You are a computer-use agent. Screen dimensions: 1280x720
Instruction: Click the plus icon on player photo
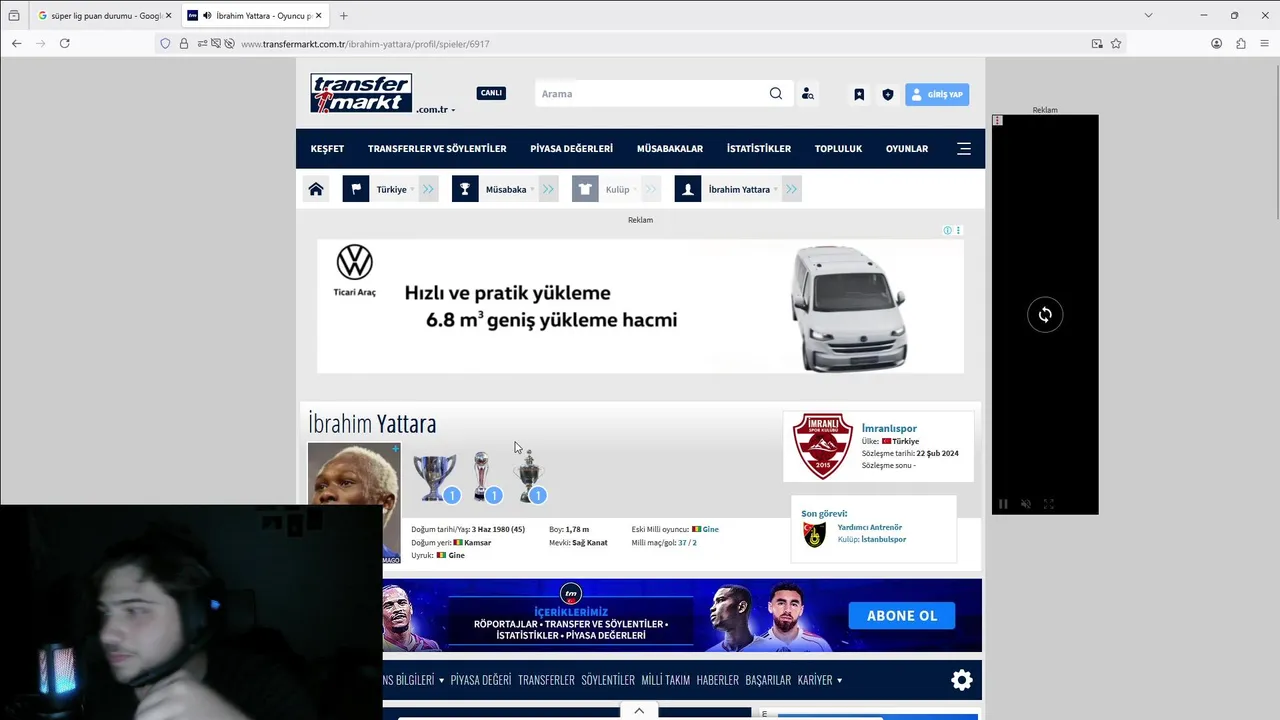click(x=395, y=449)
